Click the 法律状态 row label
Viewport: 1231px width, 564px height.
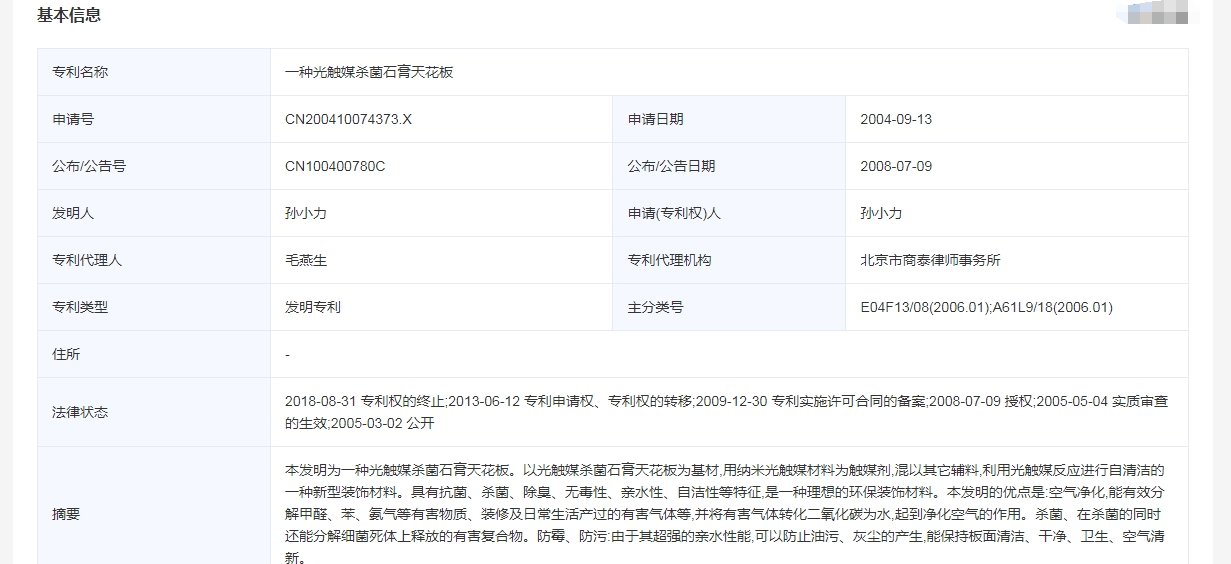click(x=80, y=412)
